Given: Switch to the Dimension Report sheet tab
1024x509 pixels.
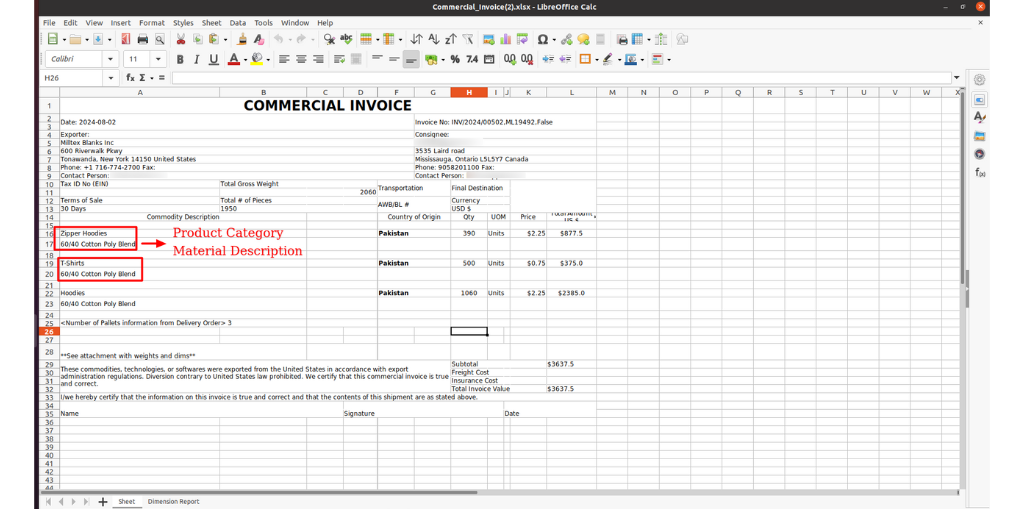Looking at the screenshot, I should (173, 501).
